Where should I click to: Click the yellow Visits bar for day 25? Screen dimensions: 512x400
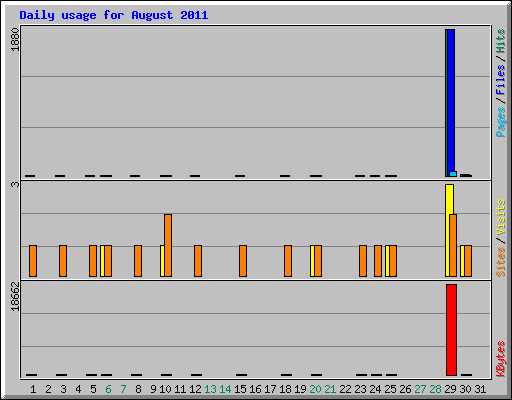point(387,261)
